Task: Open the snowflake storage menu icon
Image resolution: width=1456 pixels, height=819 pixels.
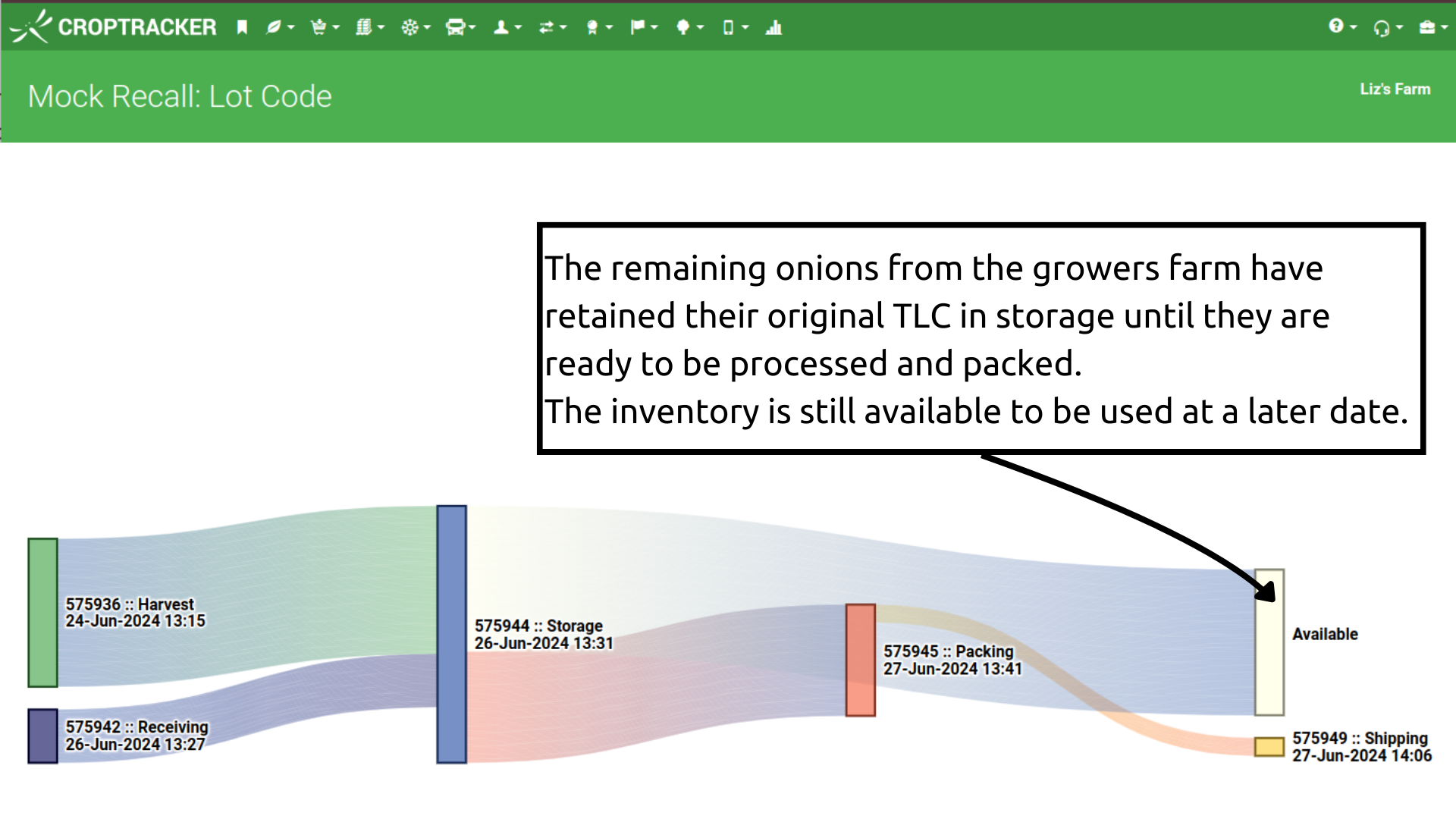Action: tap(409, 28)
